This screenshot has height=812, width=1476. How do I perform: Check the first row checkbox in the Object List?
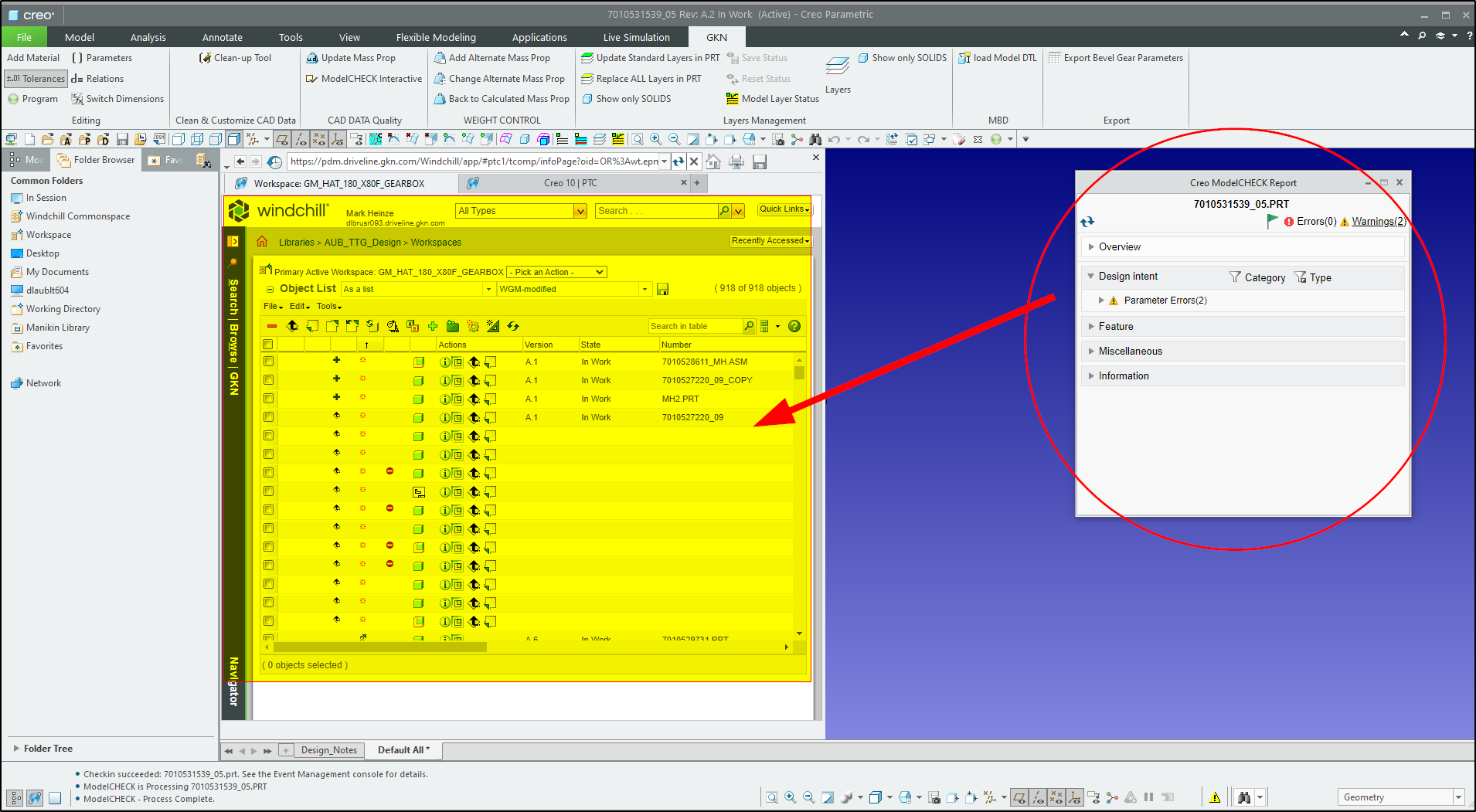(x=268, y=361)
